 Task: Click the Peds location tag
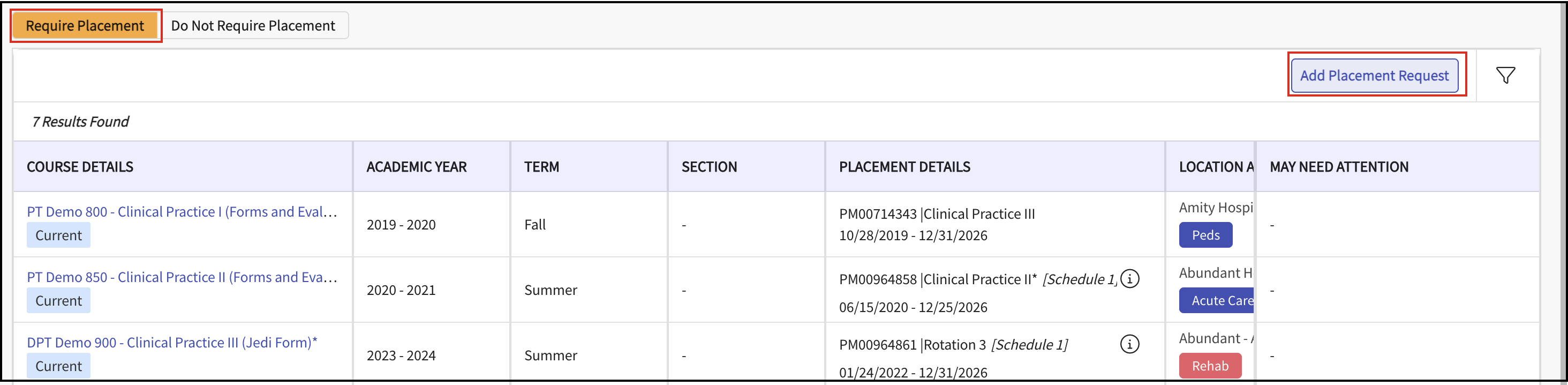pyautogui.click(x=1205, y=235)
